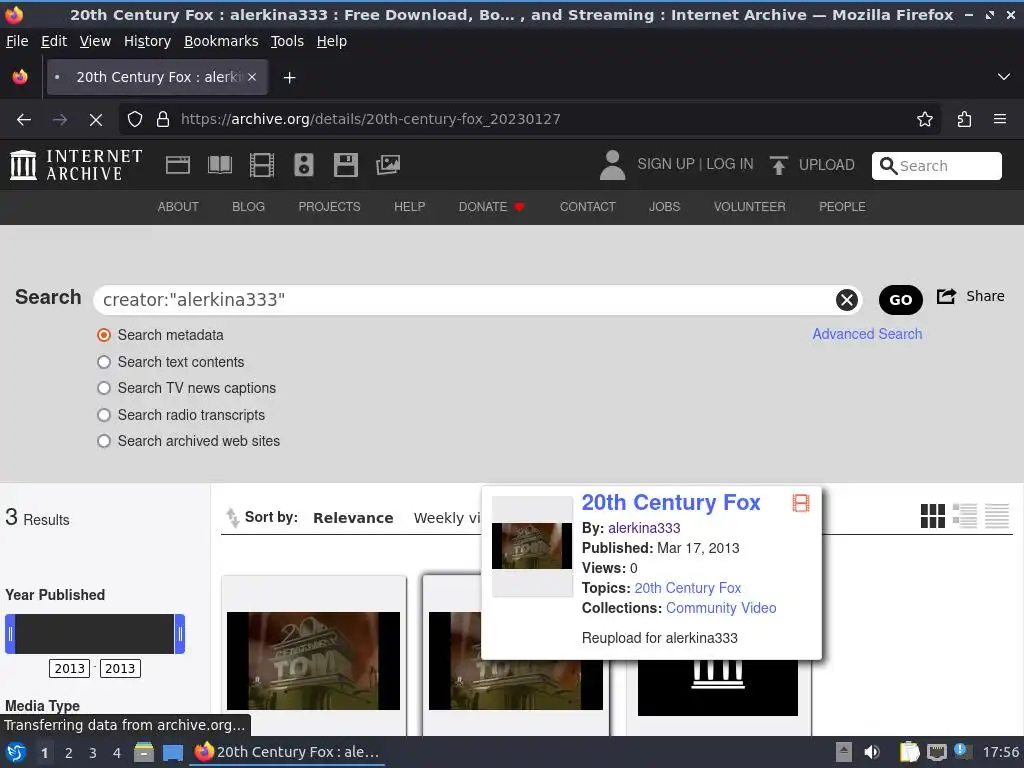Open the Images icon in the navbar

[x=388, y=165]
